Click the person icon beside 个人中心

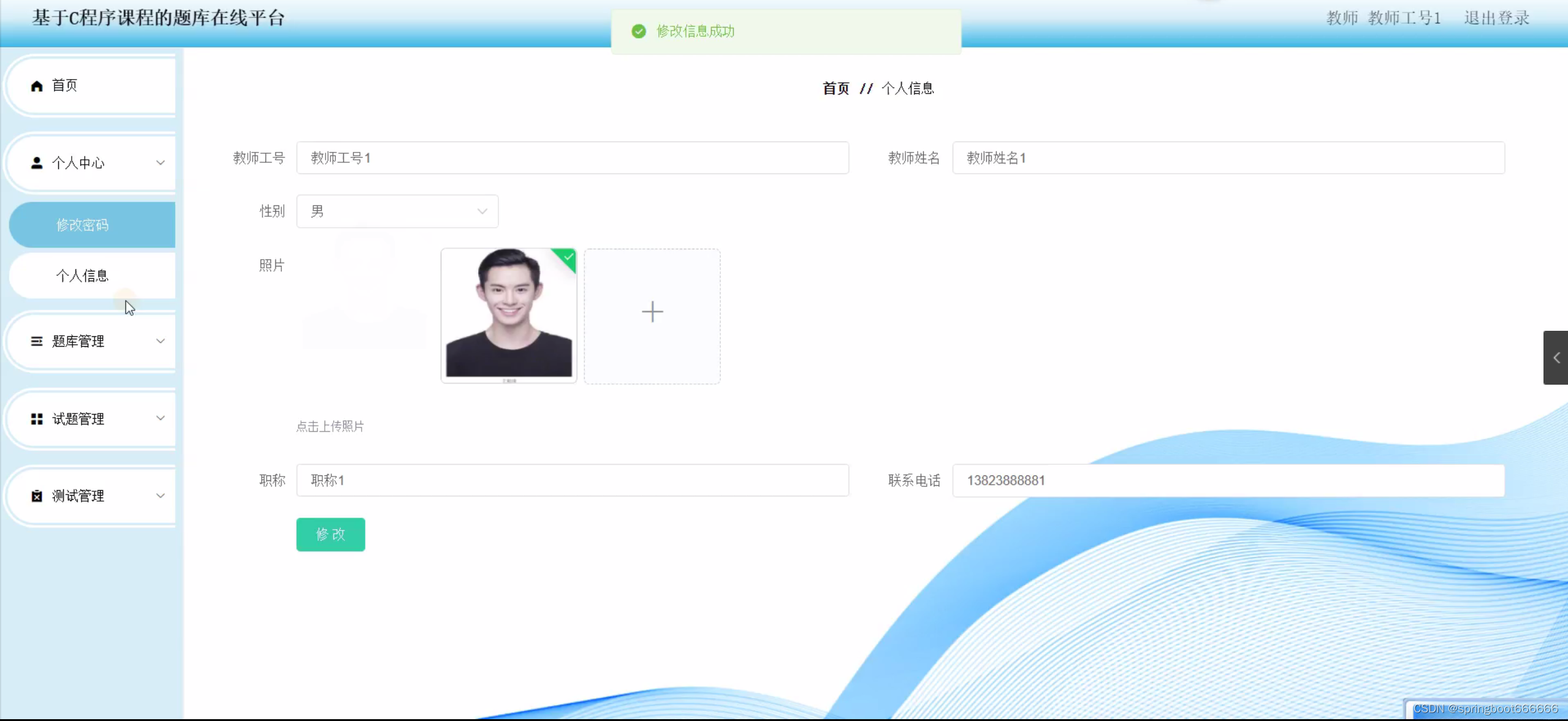point(37,163)
